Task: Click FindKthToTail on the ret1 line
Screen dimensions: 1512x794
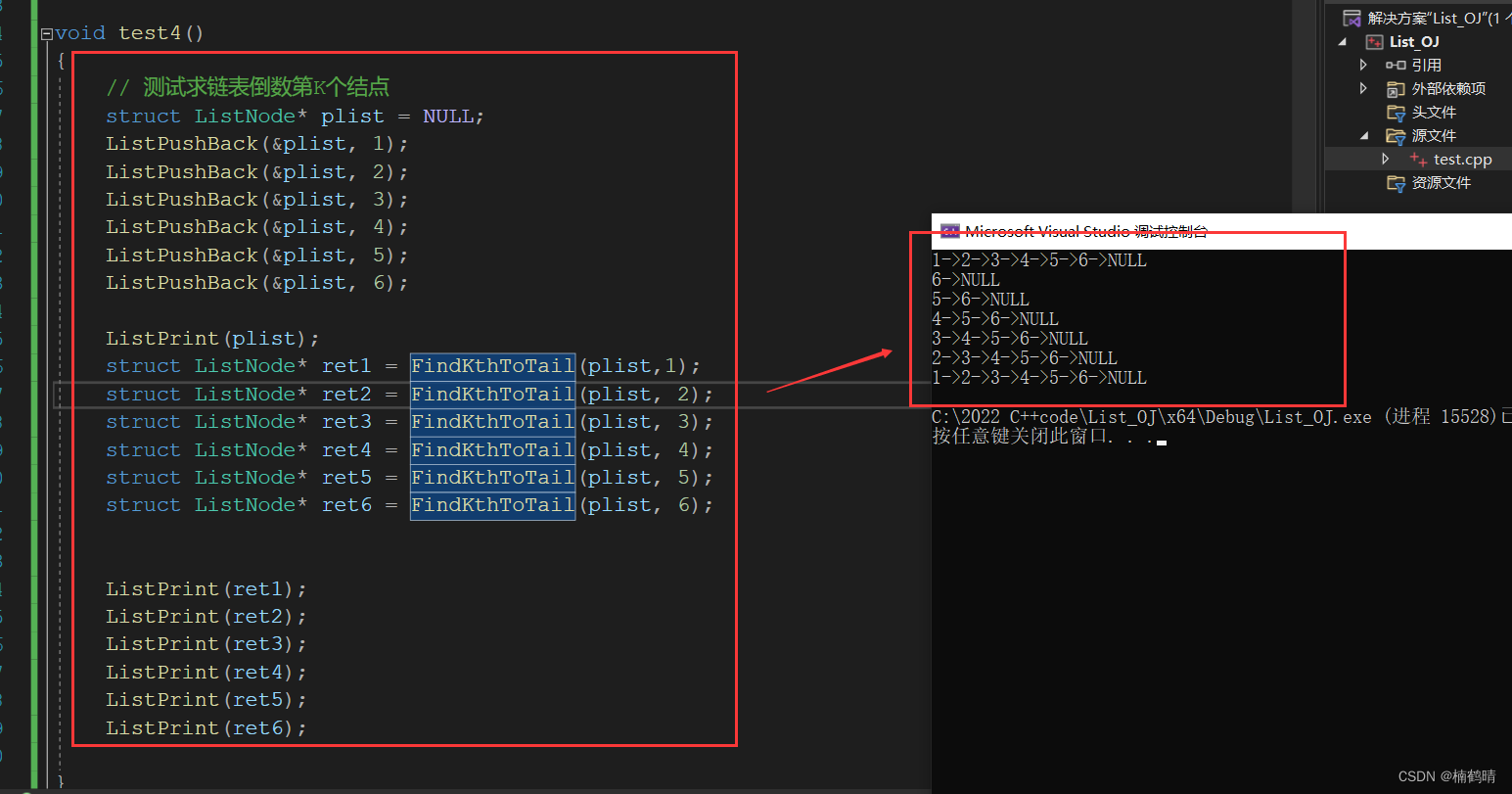Action: pos(492,366)
